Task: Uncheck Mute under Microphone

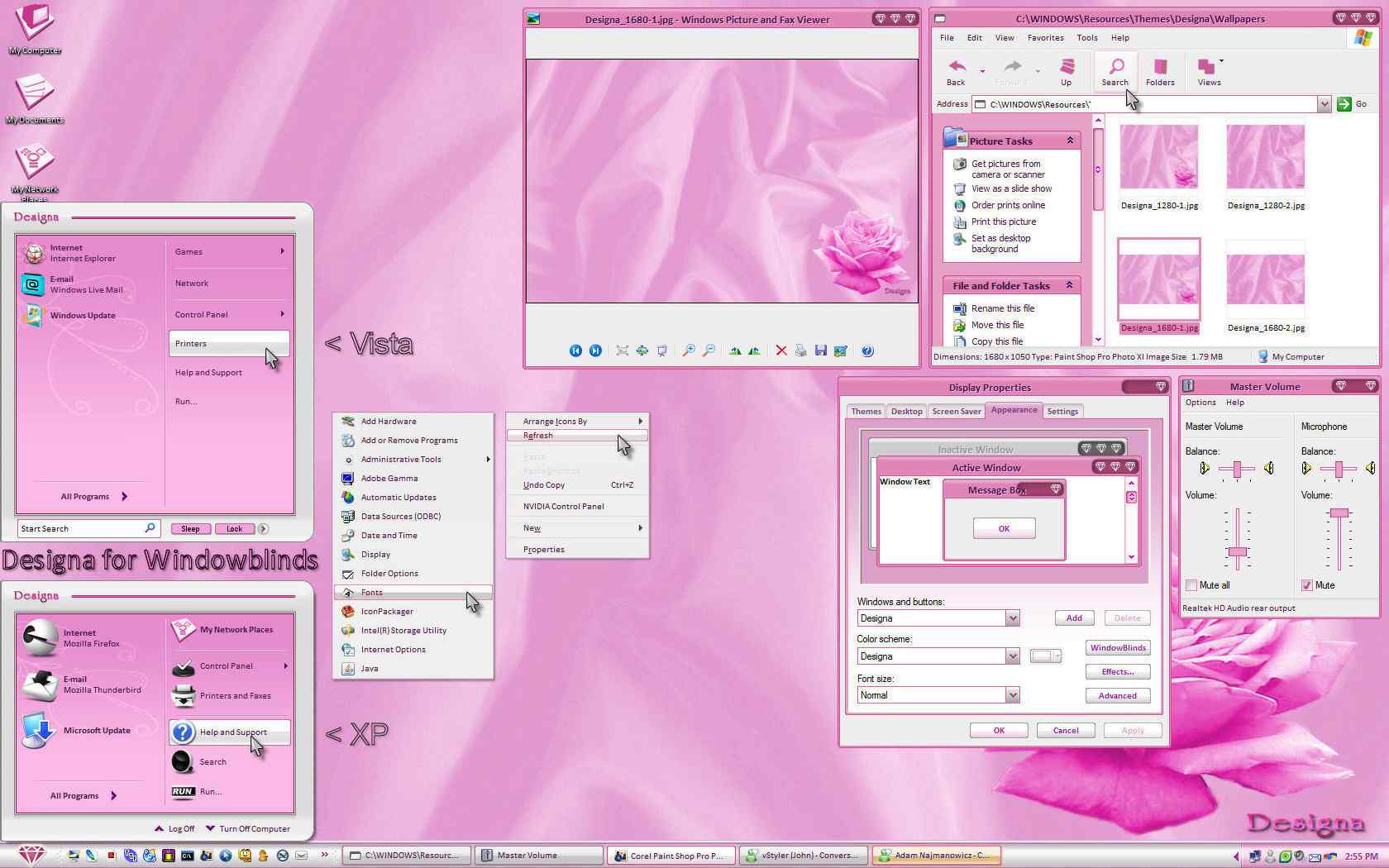Action: [x=1307, y=585]
